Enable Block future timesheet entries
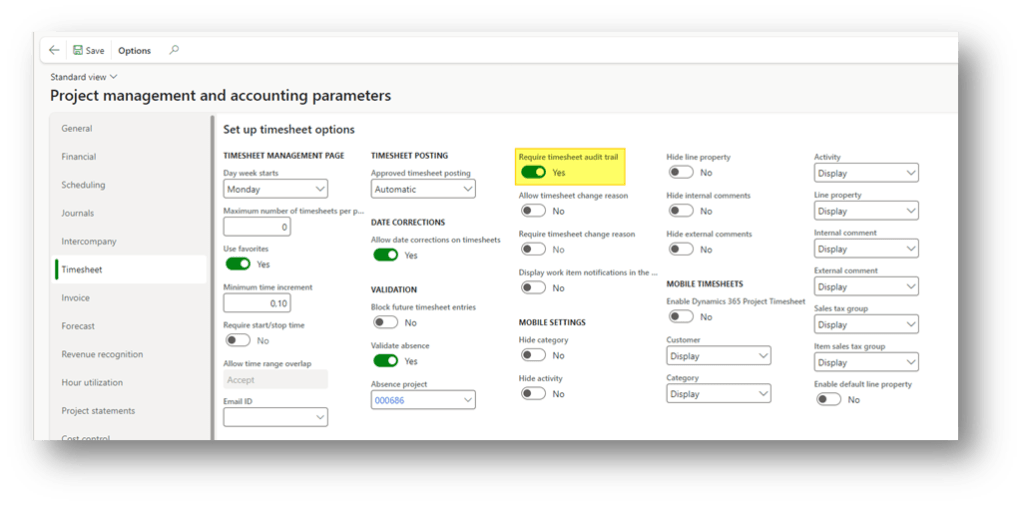Viewport: 1023px width, 505px height. tap(385, 323)
